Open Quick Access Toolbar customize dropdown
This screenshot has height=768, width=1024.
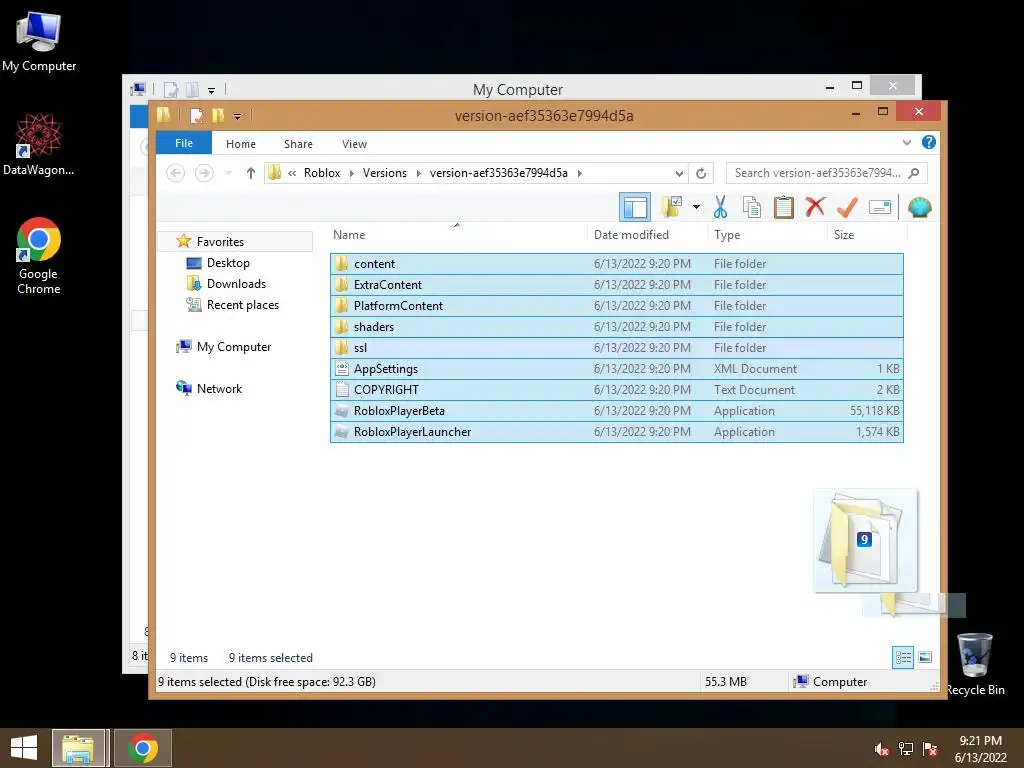pyautogui.click(x=237, y=116)
